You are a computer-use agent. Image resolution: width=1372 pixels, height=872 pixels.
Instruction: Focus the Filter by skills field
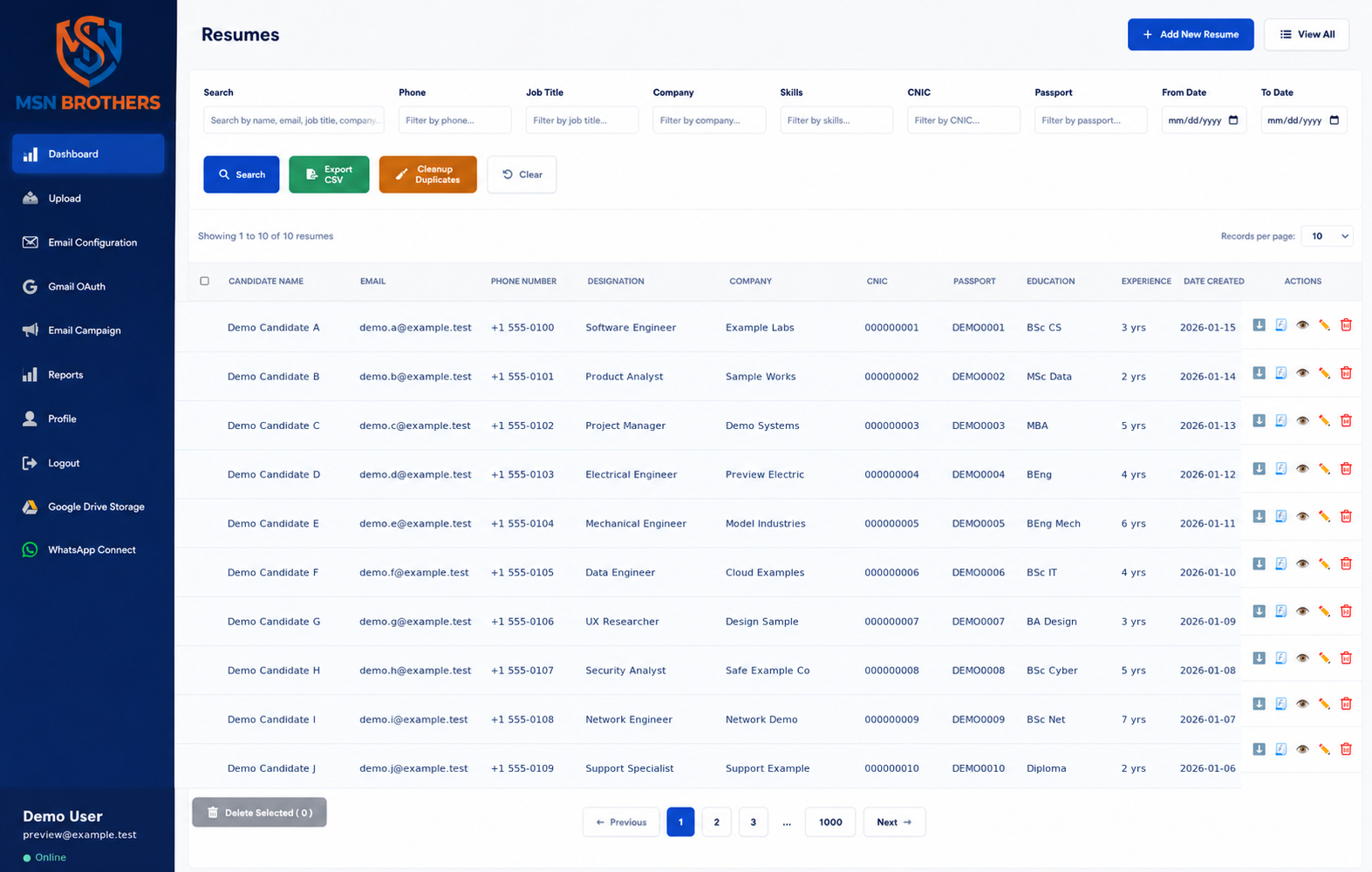(836, 120)
